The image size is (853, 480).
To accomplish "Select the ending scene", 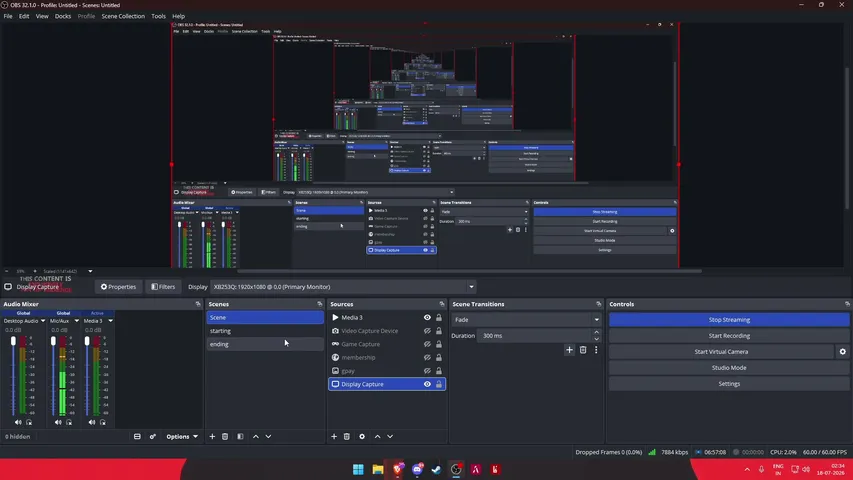I will 265,344.
